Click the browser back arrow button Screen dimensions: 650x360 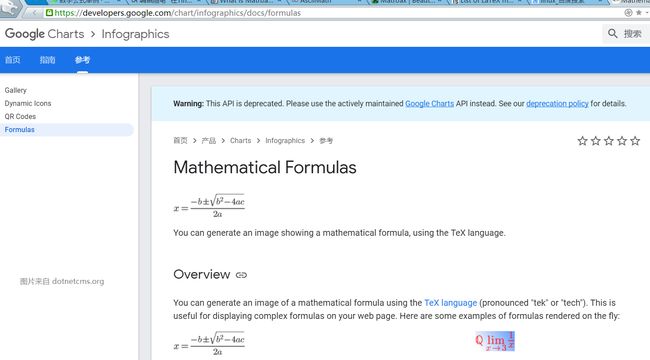35,13
